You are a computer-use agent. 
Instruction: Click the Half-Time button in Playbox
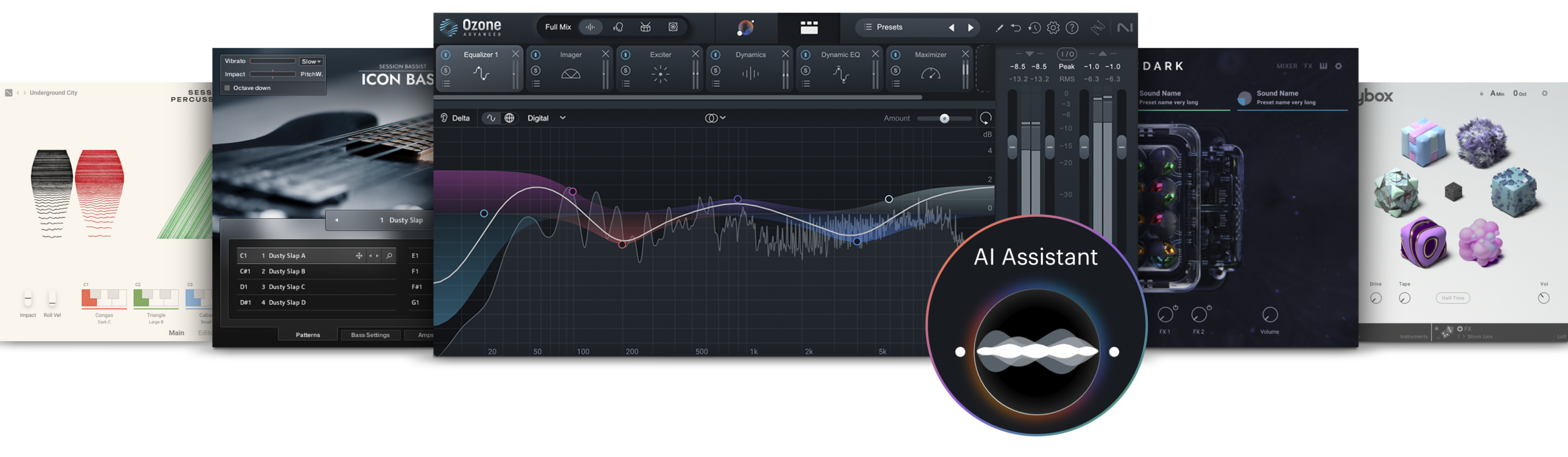point(1453,298)
